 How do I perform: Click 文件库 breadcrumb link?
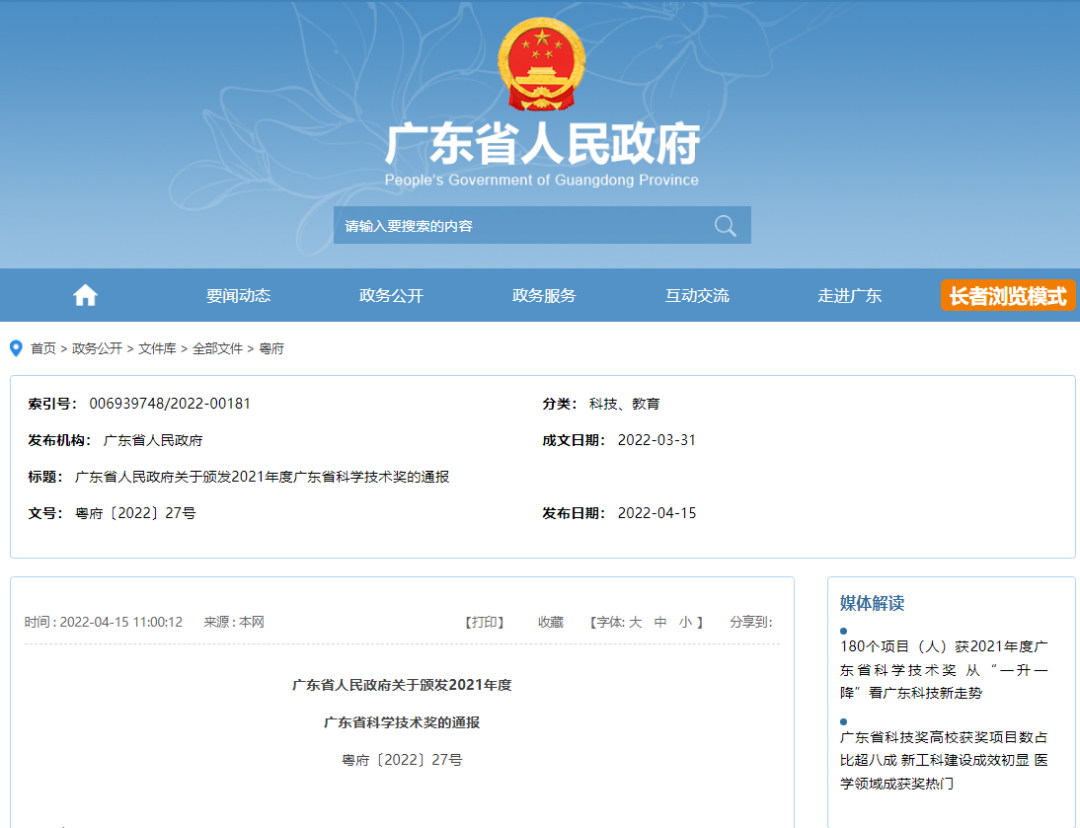tap(157, 348)
